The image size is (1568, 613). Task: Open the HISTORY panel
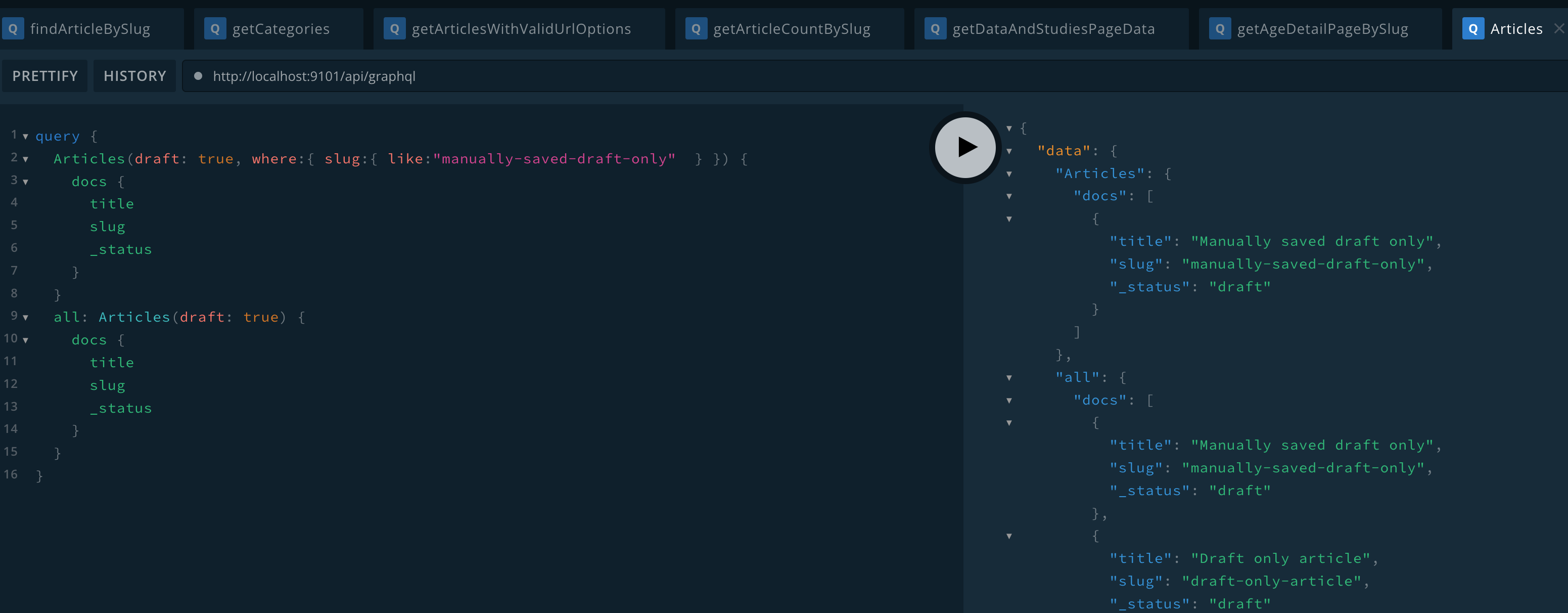click(x=134, y=76)
